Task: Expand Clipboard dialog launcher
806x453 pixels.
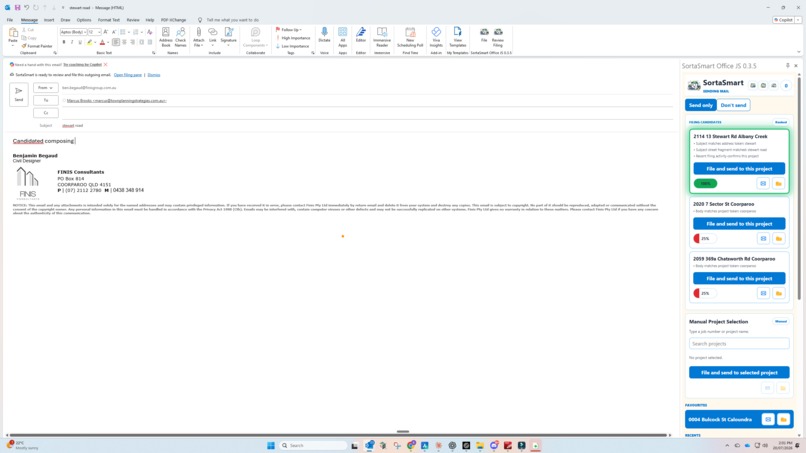Action: point(54,53)
